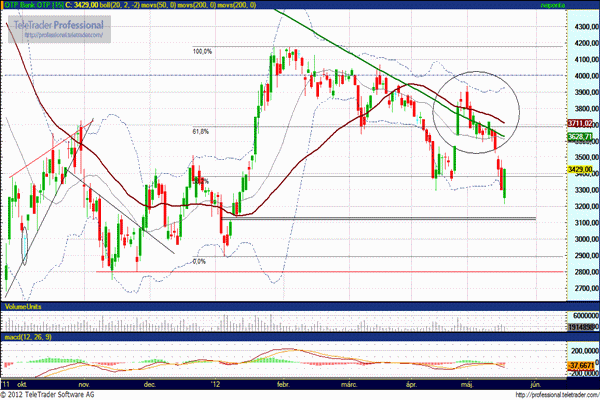Select the C: 3429,00 closing value in header
The image size is (600, 400).
[x=82, y=5]
